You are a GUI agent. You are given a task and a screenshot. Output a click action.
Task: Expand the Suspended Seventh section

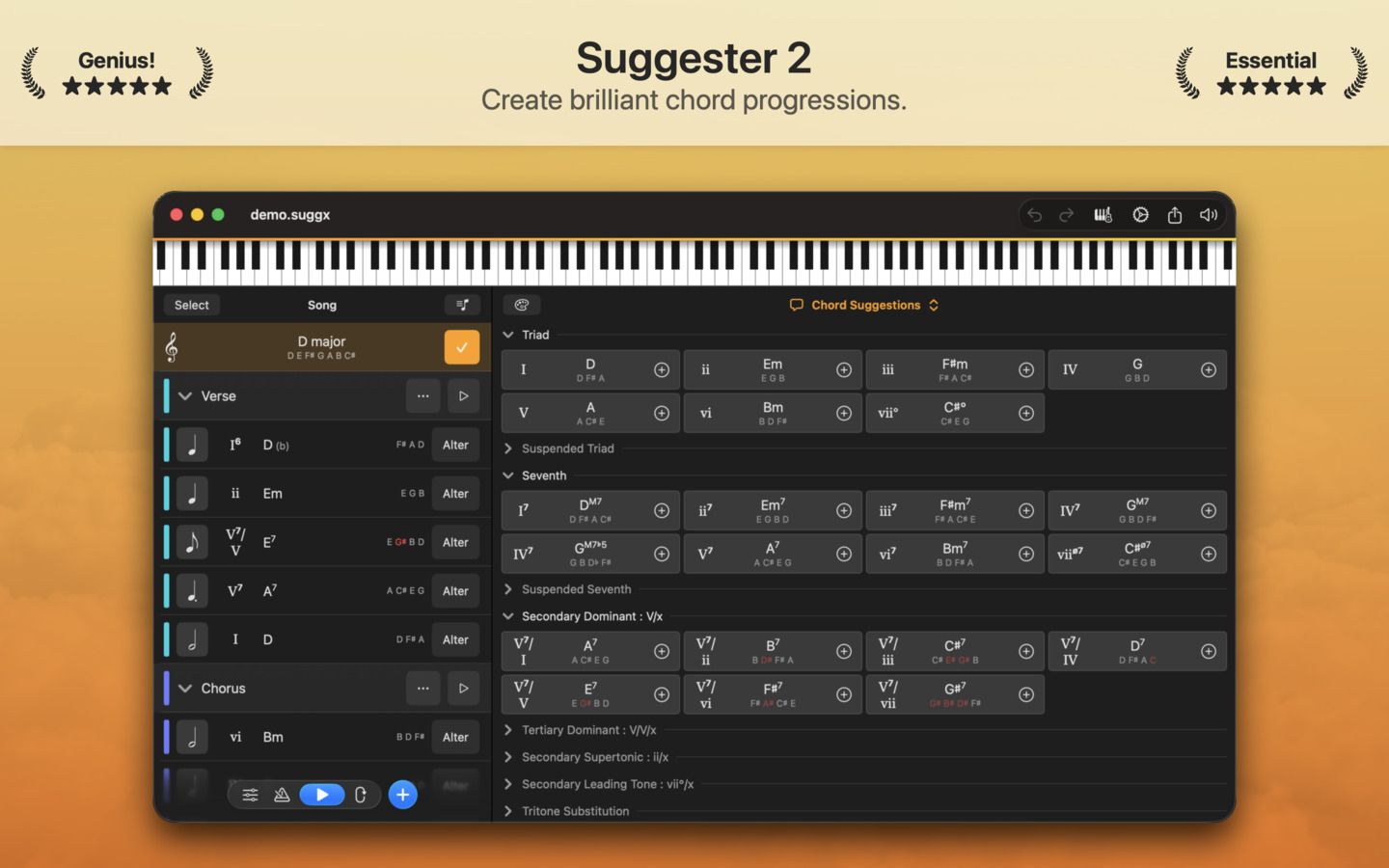508,589
